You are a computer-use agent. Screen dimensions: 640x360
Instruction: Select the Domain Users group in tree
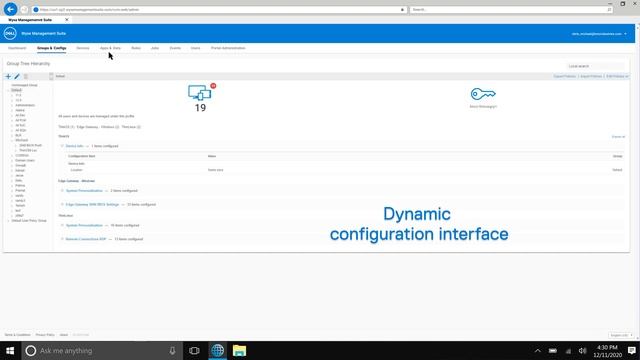pyautogui.click(x=25, y=160)
